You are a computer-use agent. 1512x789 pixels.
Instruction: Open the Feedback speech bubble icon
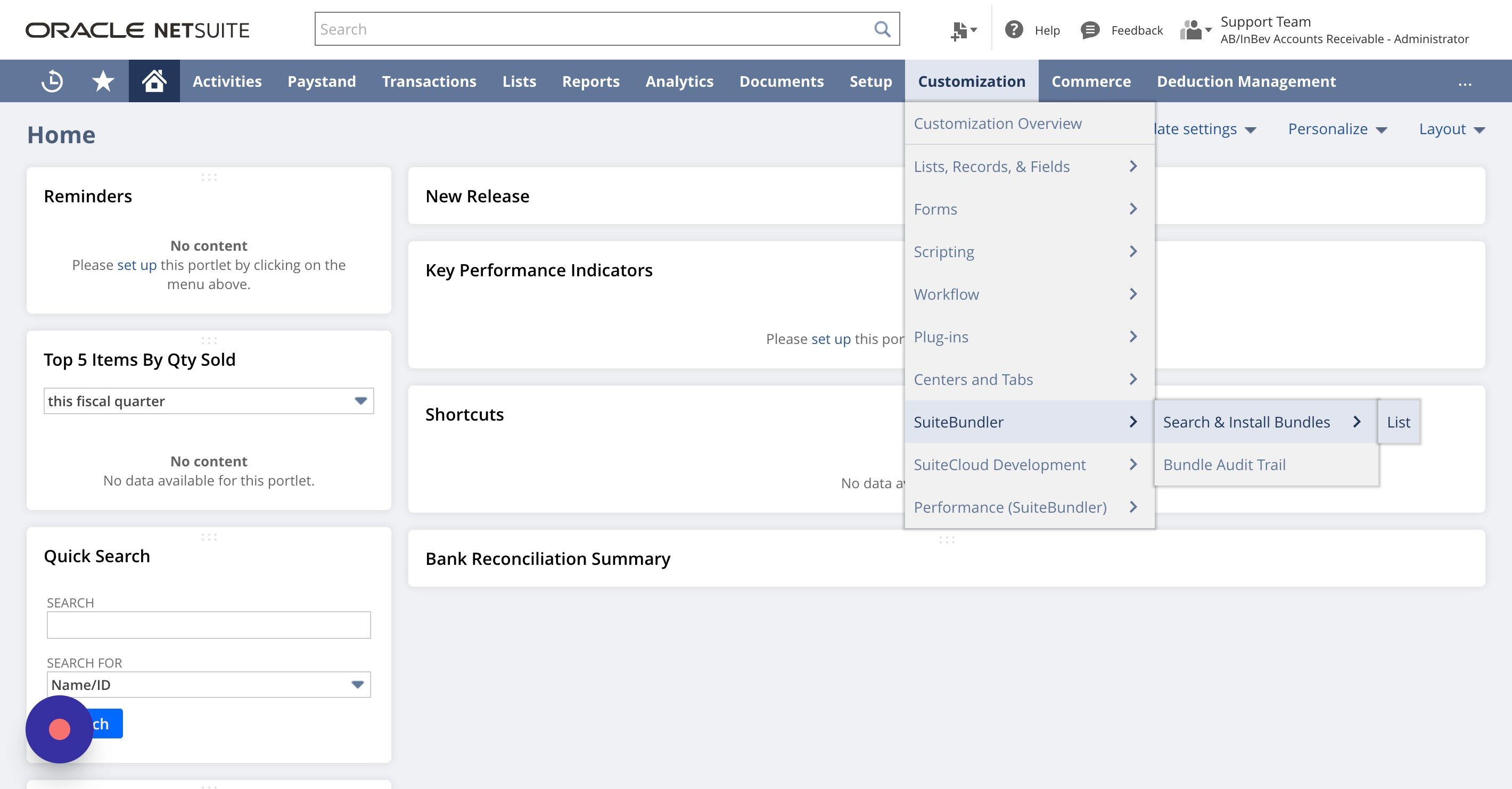point(1090,30)
